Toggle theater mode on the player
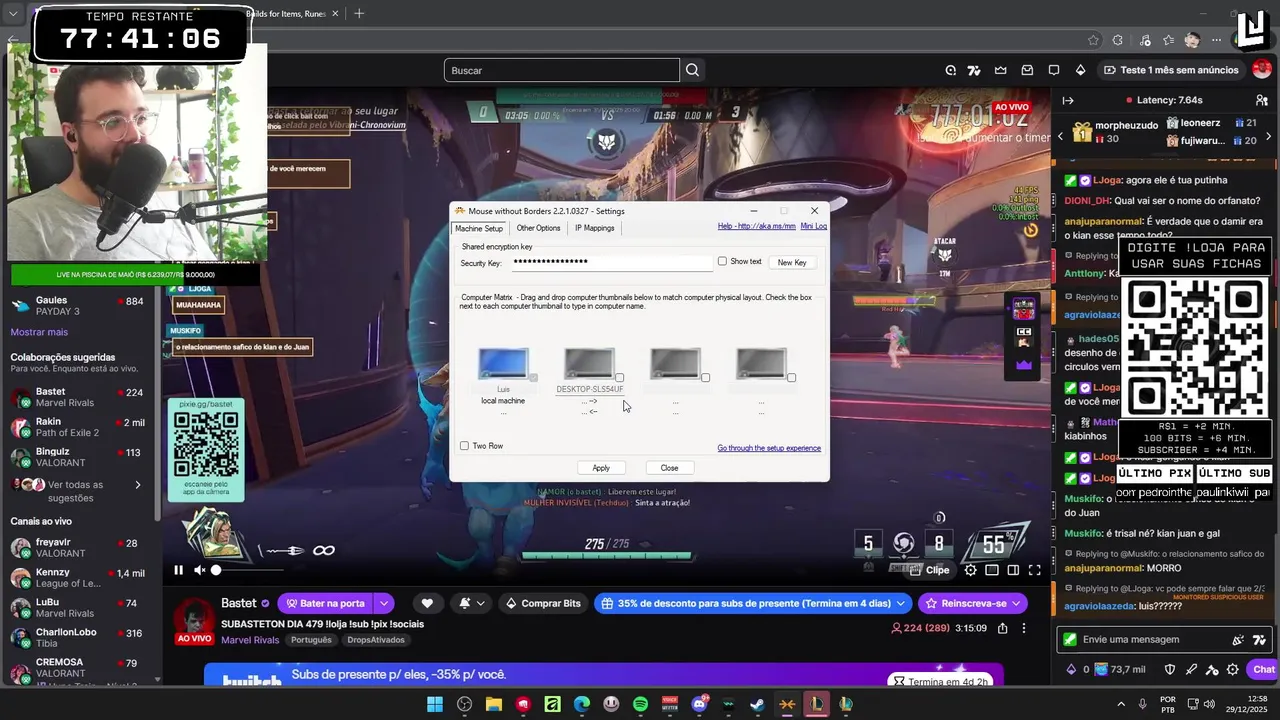This screenshot has width=1280, height=720. 1013,570
